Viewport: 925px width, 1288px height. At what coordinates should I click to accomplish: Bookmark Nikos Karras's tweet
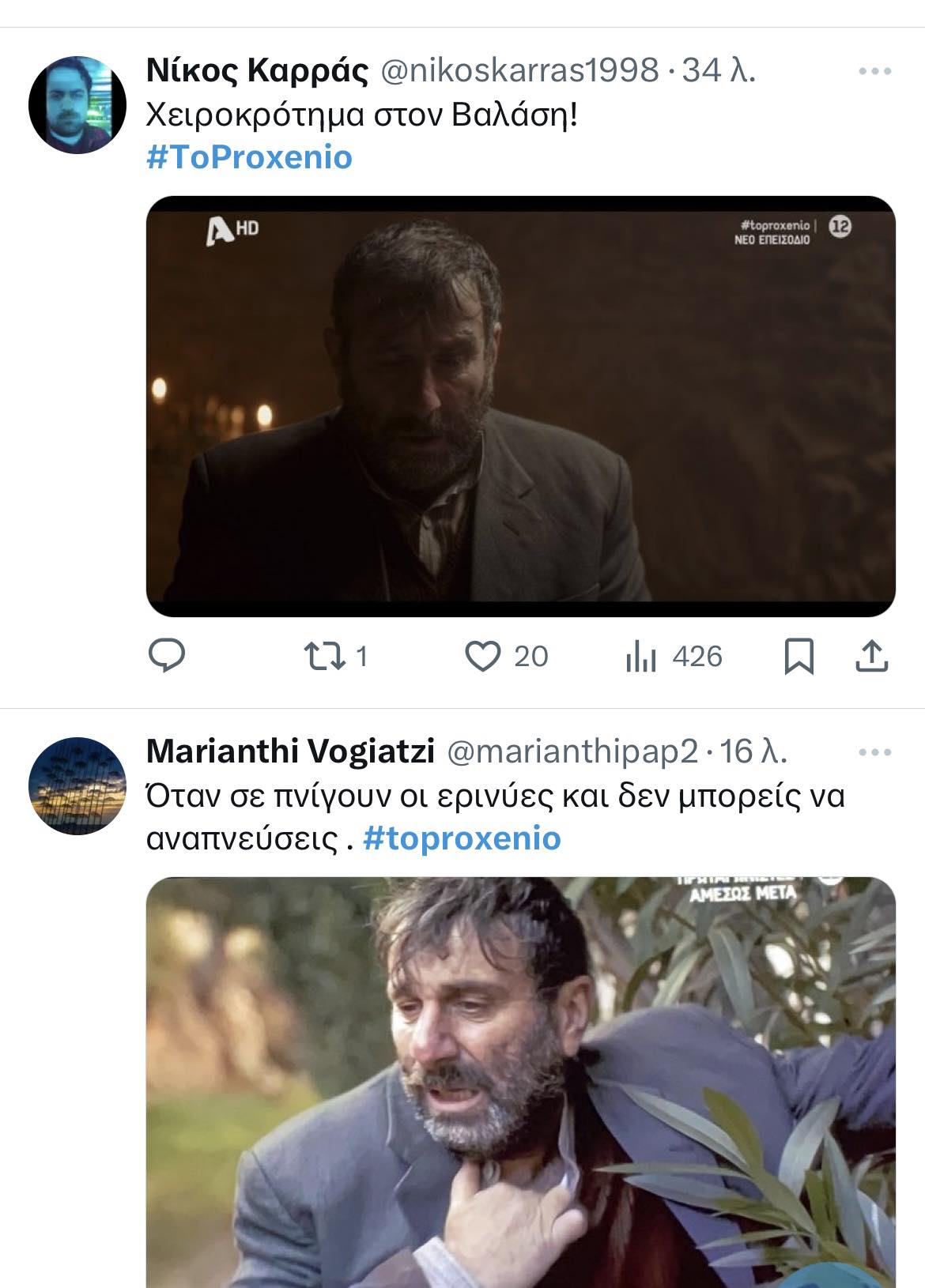click(x=799, y=657)
